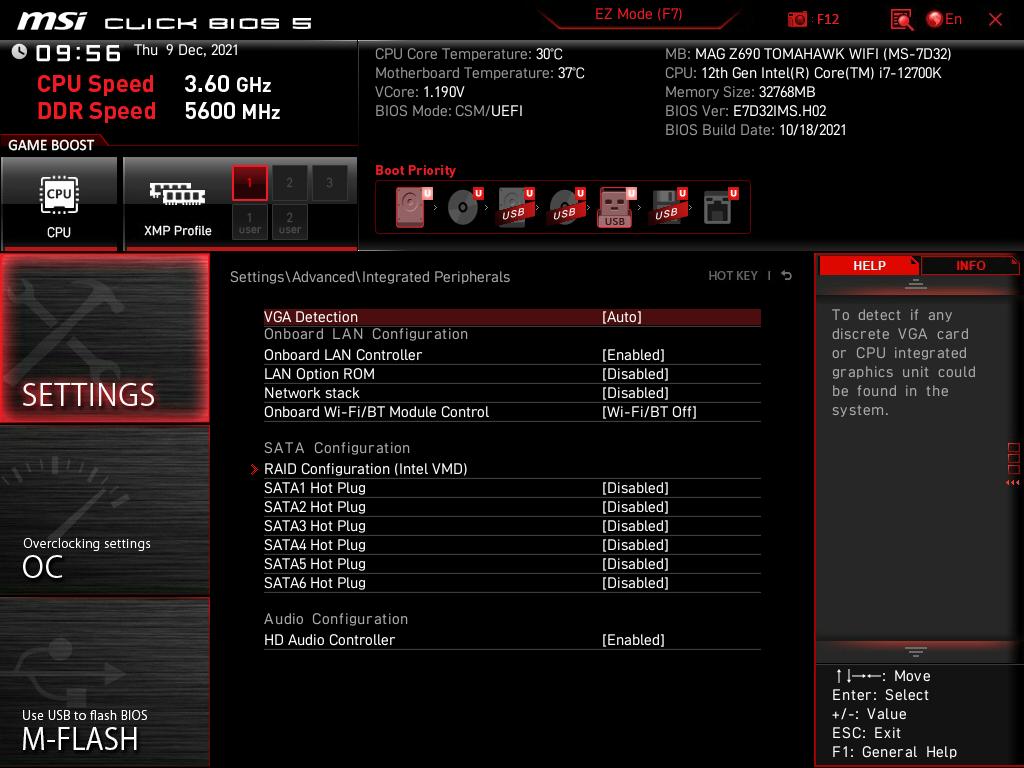Switch to the HELP tab
Viewport: 1024px width, 768px height.
pyautogui.click(x=869, y=265)
